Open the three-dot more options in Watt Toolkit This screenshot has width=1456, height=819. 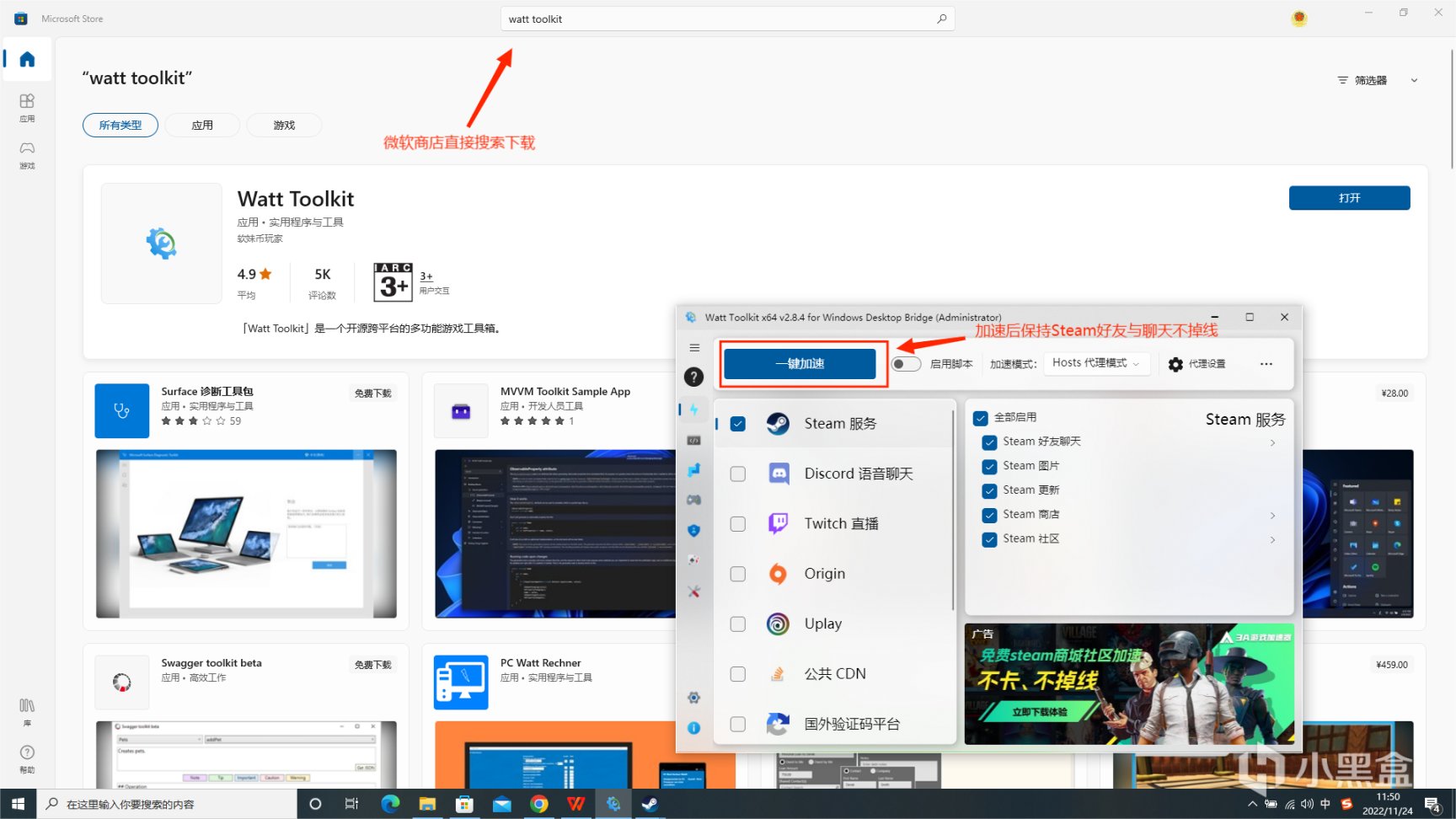pyautogui.click(x=1266, y=364)
